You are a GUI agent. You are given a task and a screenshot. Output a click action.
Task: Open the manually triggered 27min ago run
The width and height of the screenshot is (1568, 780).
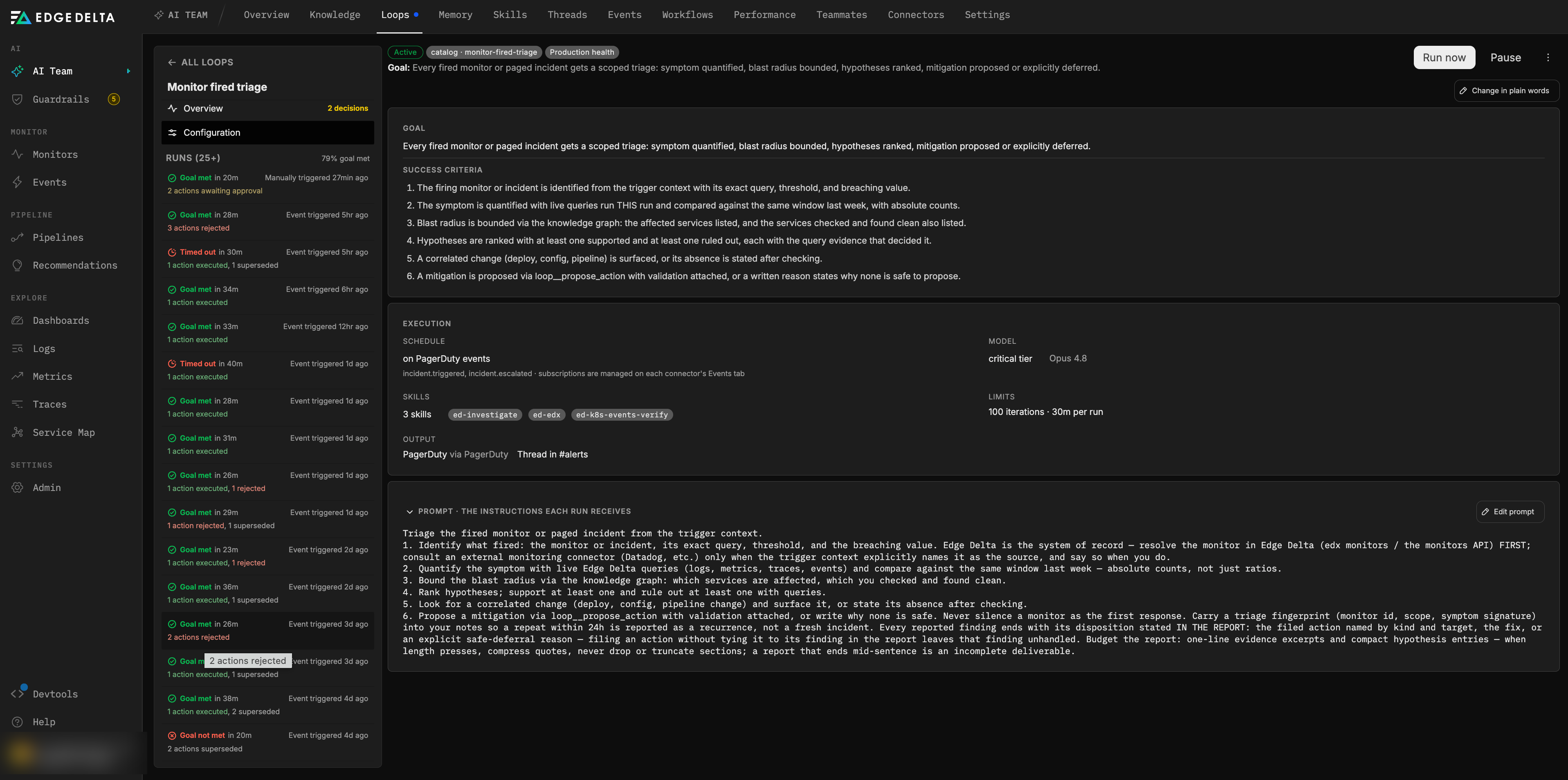coord(268,184)
